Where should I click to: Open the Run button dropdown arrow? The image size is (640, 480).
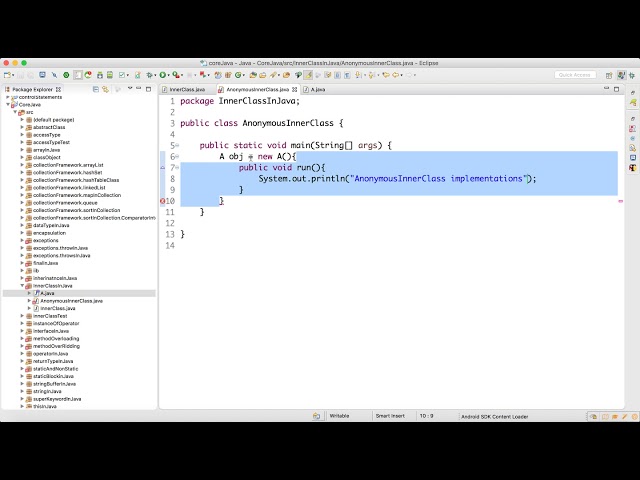point(168,75)
